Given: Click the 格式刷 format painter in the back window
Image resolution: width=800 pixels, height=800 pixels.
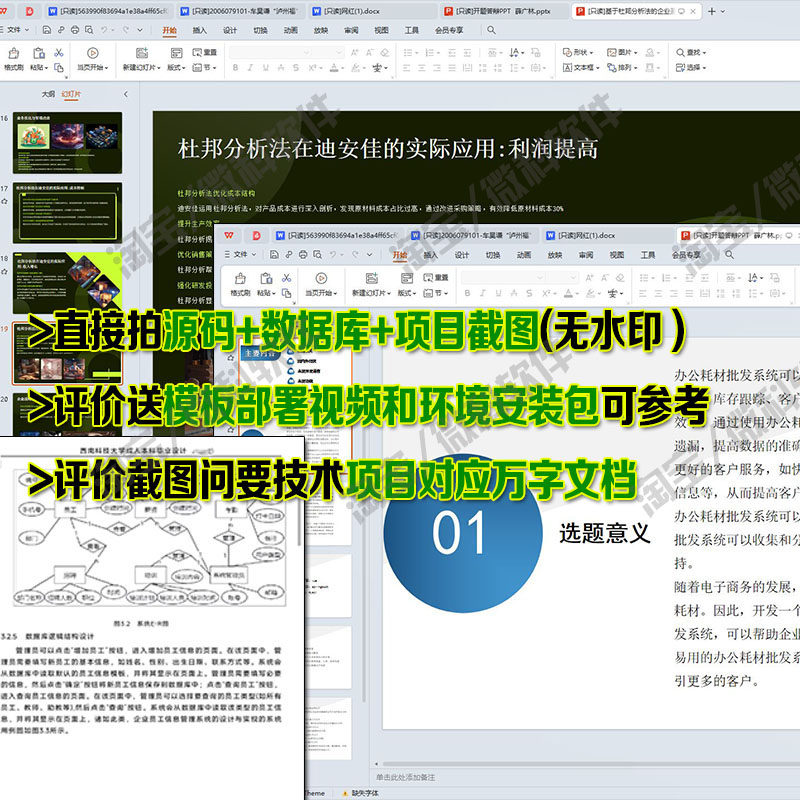Looking at the screenshot, I should tap(14, 59).
